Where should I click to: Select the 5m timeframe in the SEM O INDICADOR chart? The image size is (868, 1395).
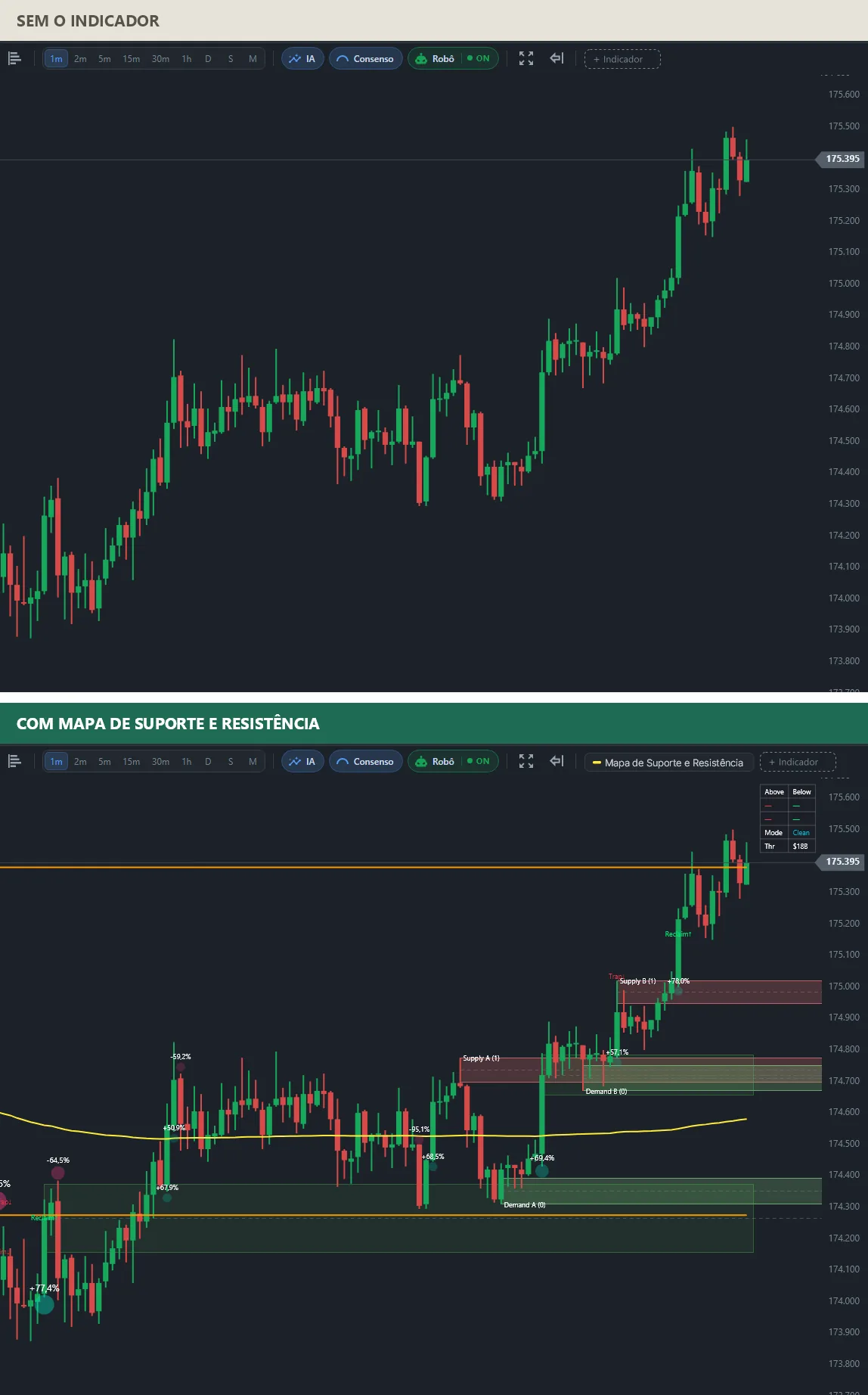tap(104, 59)
